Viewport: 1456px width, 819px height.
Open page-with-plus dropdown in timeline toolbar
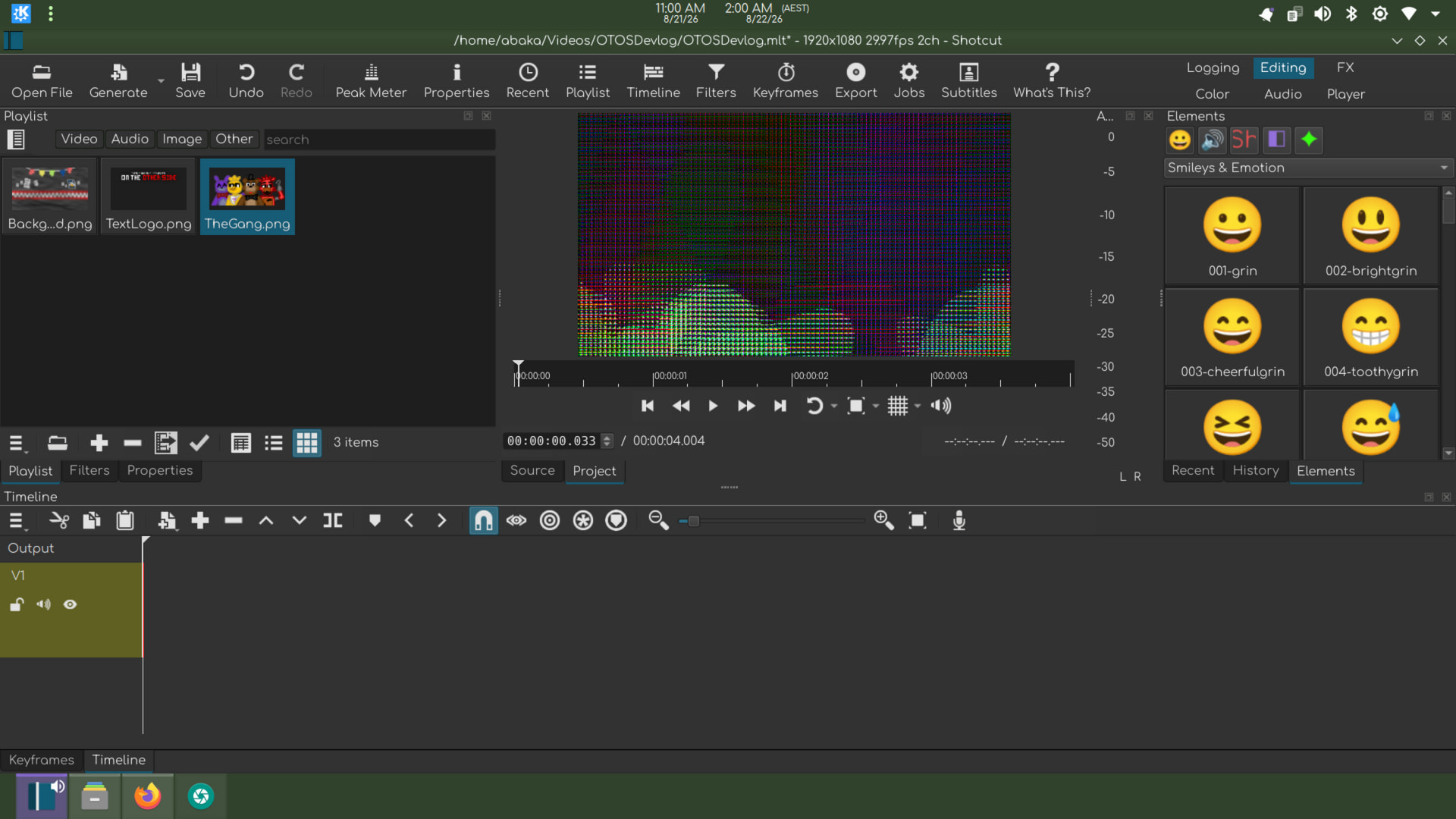click(167, 520)
